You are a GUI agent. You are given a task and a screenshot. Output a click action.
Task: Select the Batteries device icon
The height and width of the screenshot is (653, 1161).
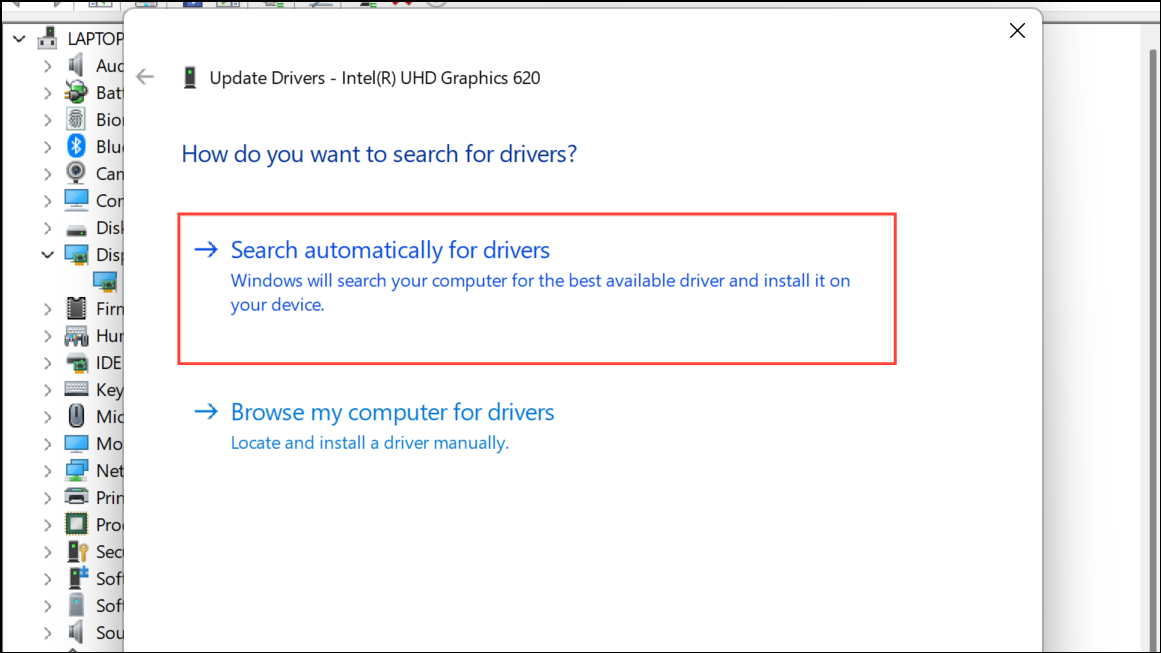point(76,93)
